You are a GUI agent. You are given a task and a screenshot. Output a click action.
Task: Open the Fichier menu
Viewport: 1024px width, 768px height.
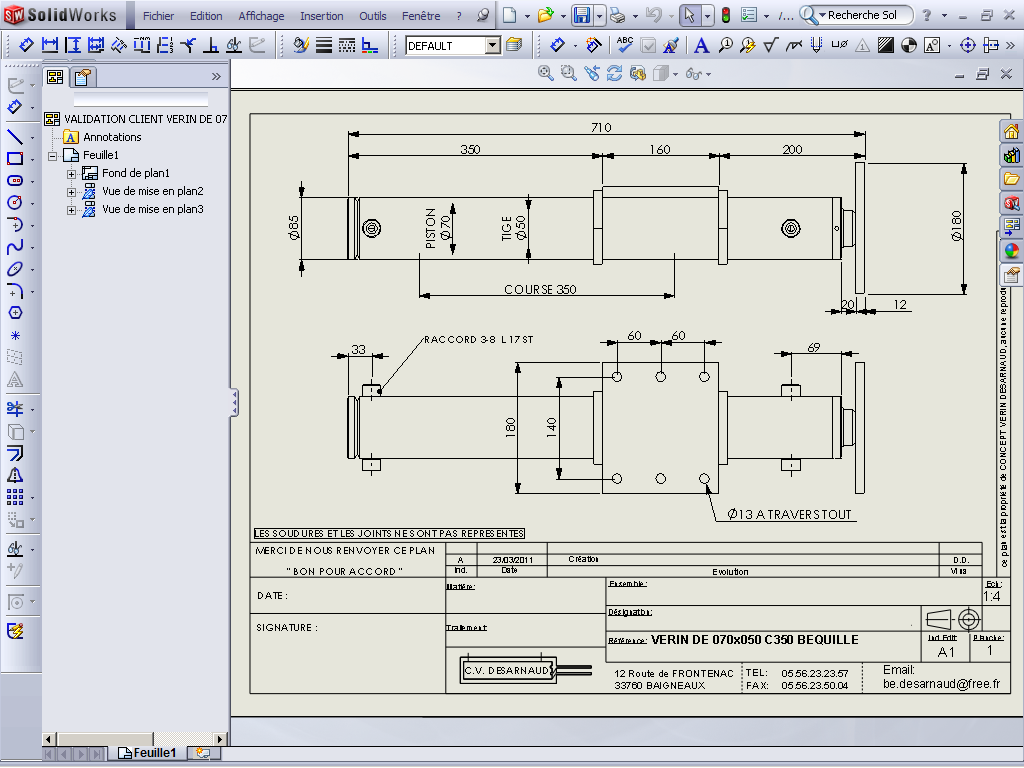click(x=159, y=16)
